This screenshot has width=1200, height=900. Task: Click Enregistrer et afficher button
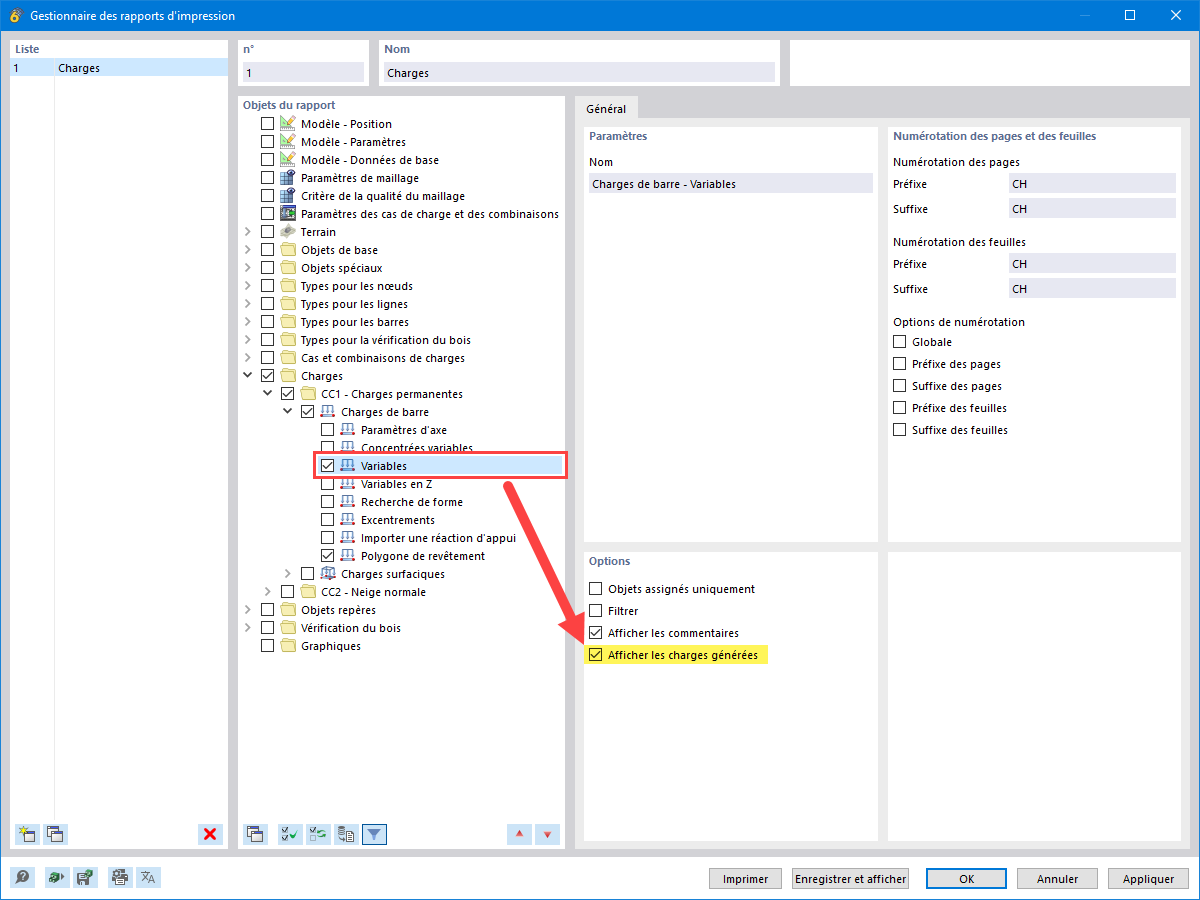[850, 879]
